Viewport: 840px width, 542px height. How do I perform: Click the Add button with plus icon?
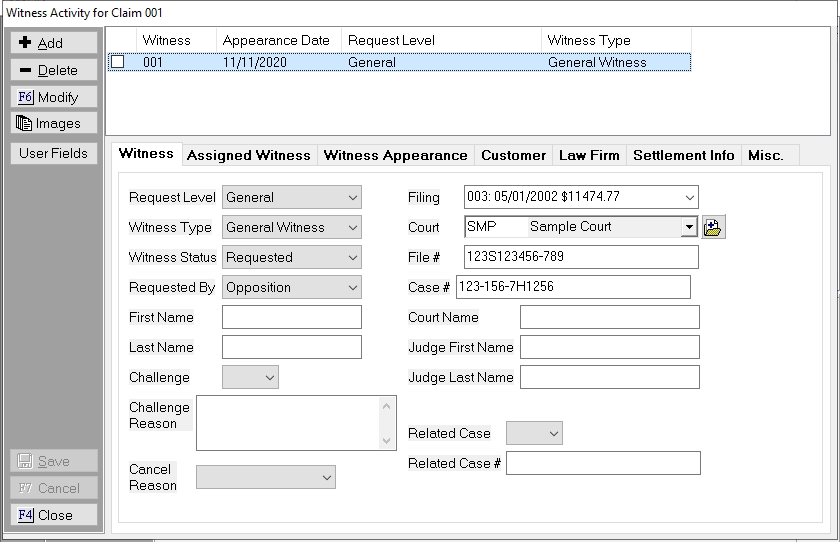[54, 43]
